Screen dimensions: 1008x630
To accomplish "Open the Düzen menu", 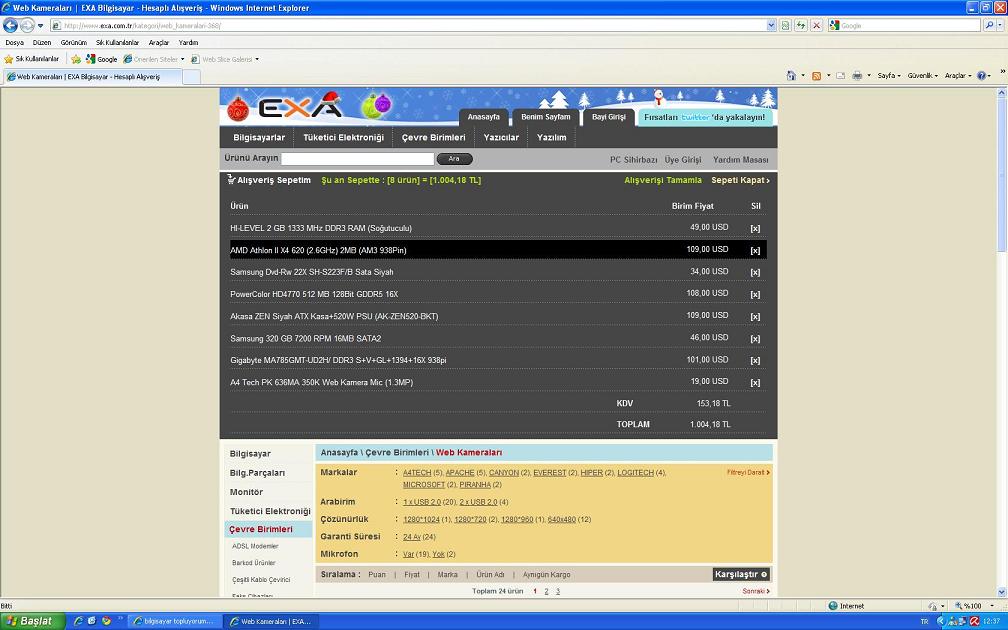I will (42, 42).
